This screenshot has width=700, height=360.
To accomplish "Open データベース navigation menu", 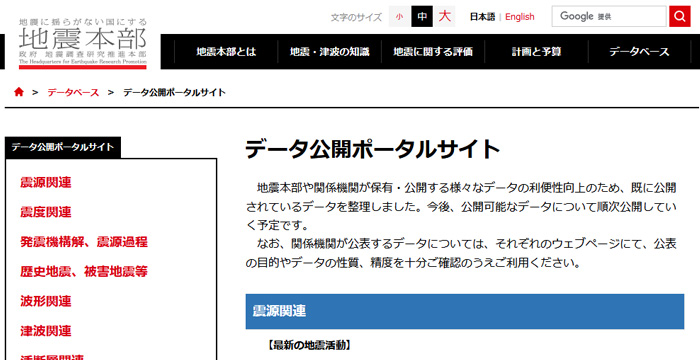I will [640, 52].
